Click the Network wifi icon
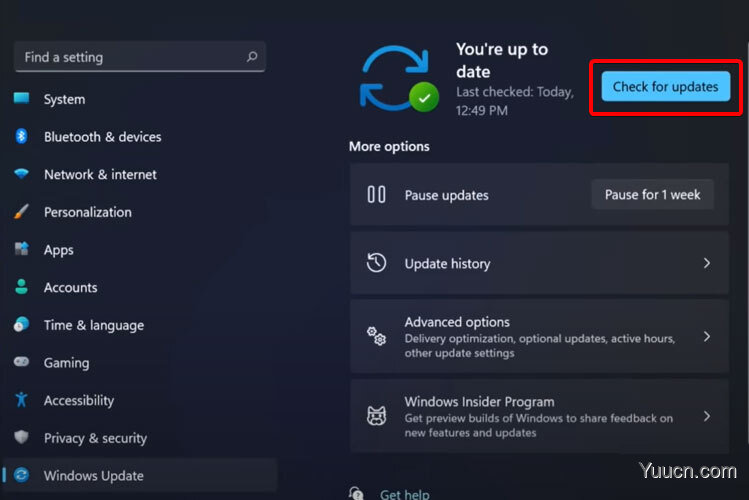The image size is (749, 500). coord(21,174)
